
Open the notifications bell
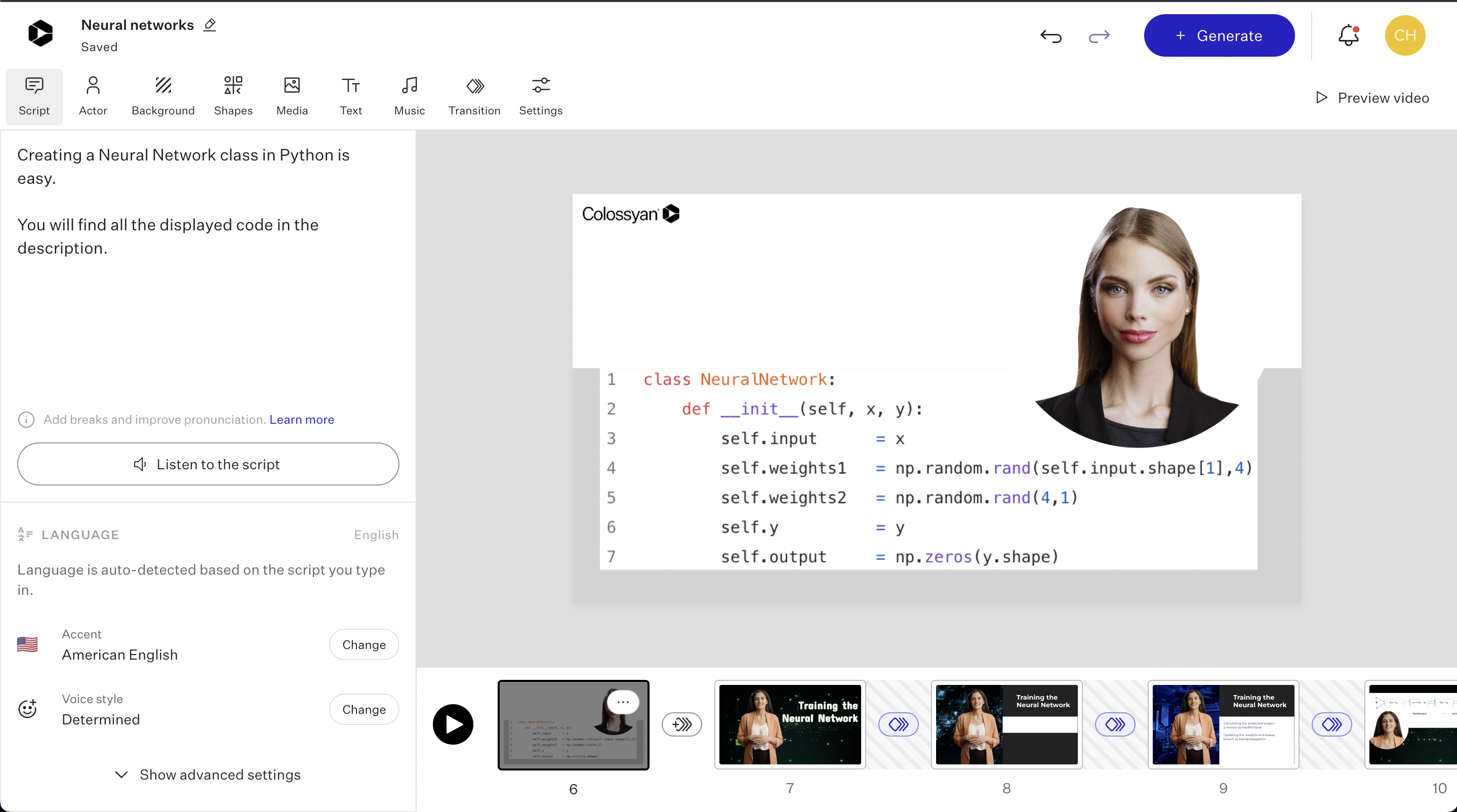[1348, 35]
